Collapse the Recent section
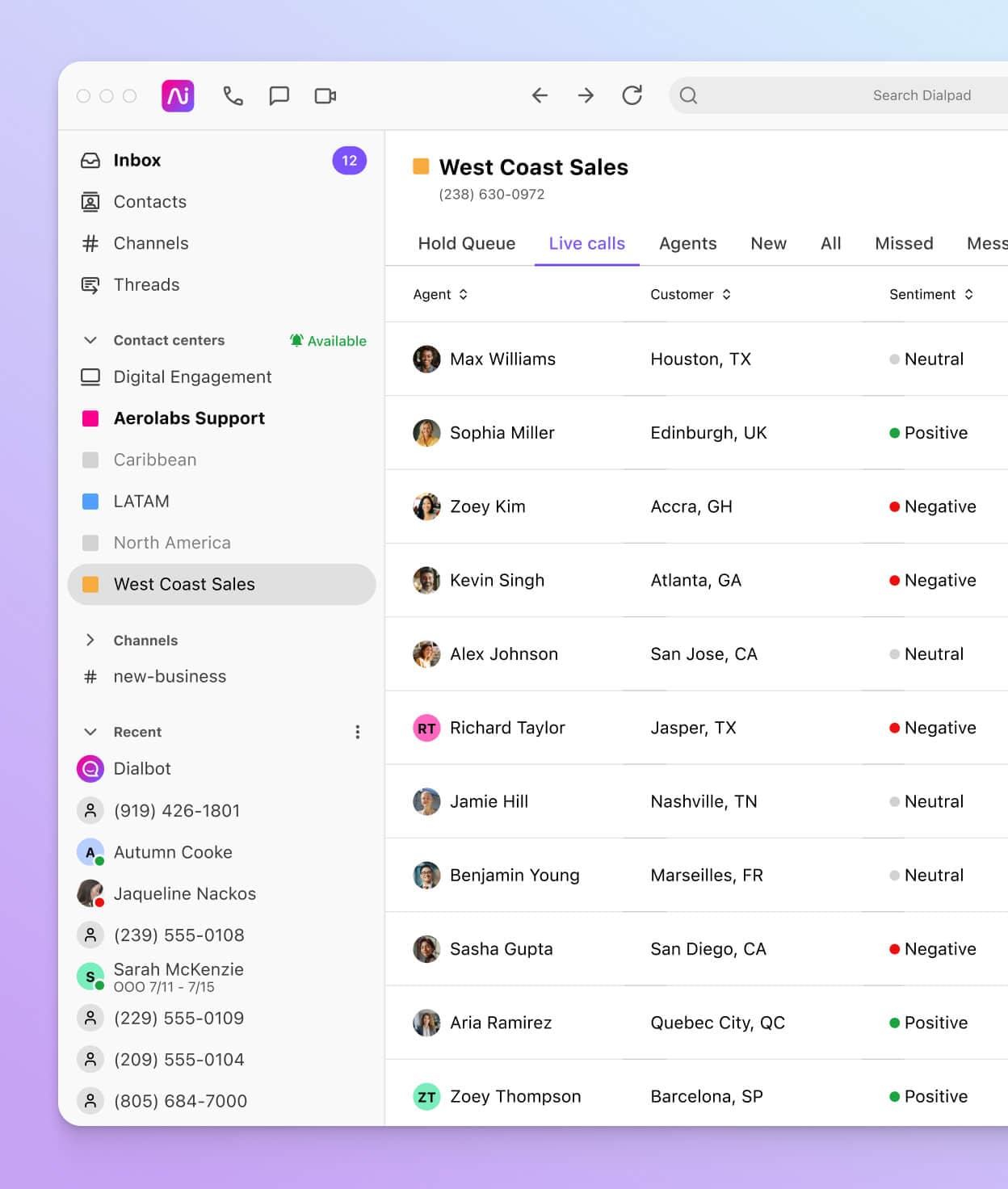 coord(91,731)
